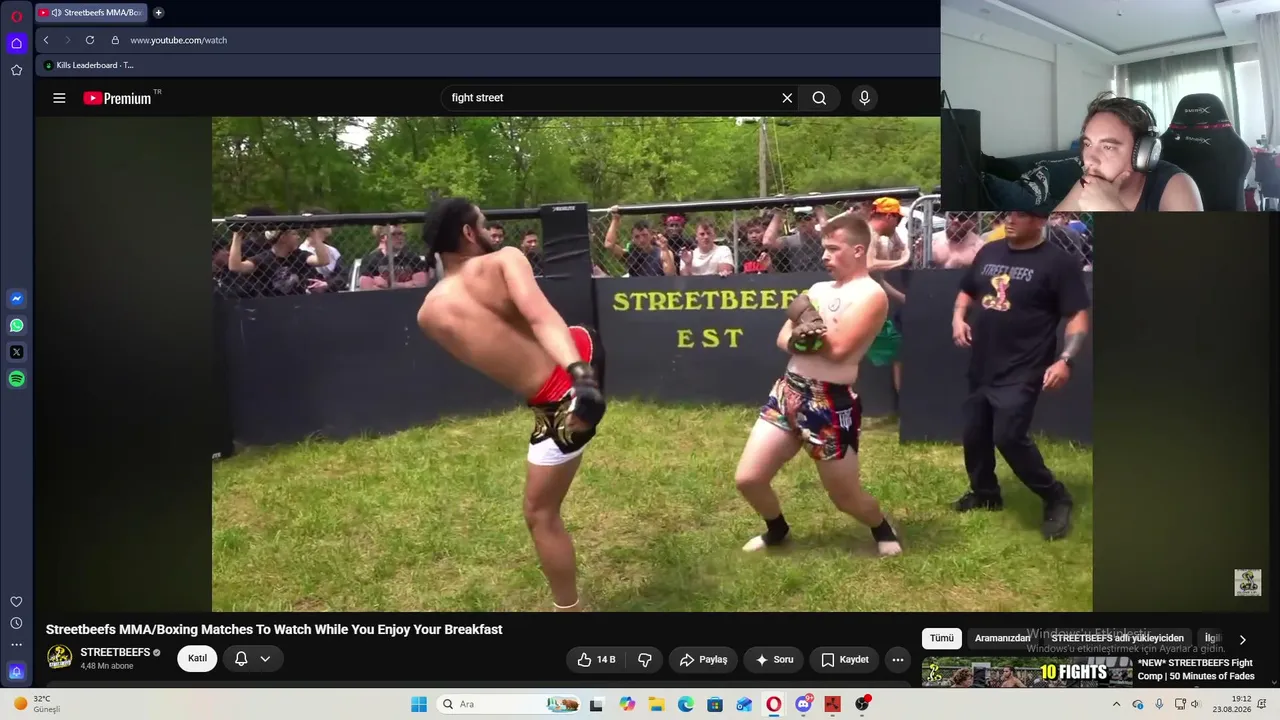Open more actions three-dots under video
Image resolution: width=1280 pixels, height=720 pixels.
click(x=898, y=660)
